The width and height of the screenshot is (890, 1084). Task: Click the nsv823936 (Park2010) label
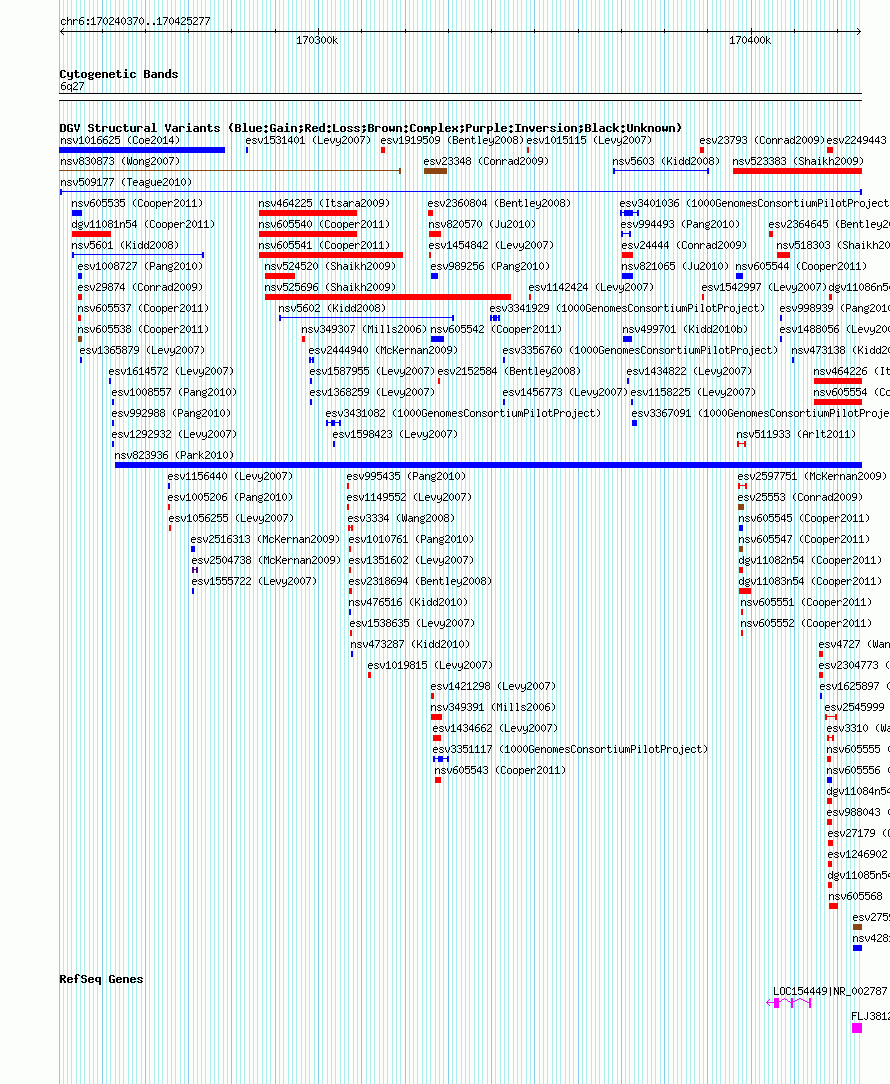click(174, 456)
